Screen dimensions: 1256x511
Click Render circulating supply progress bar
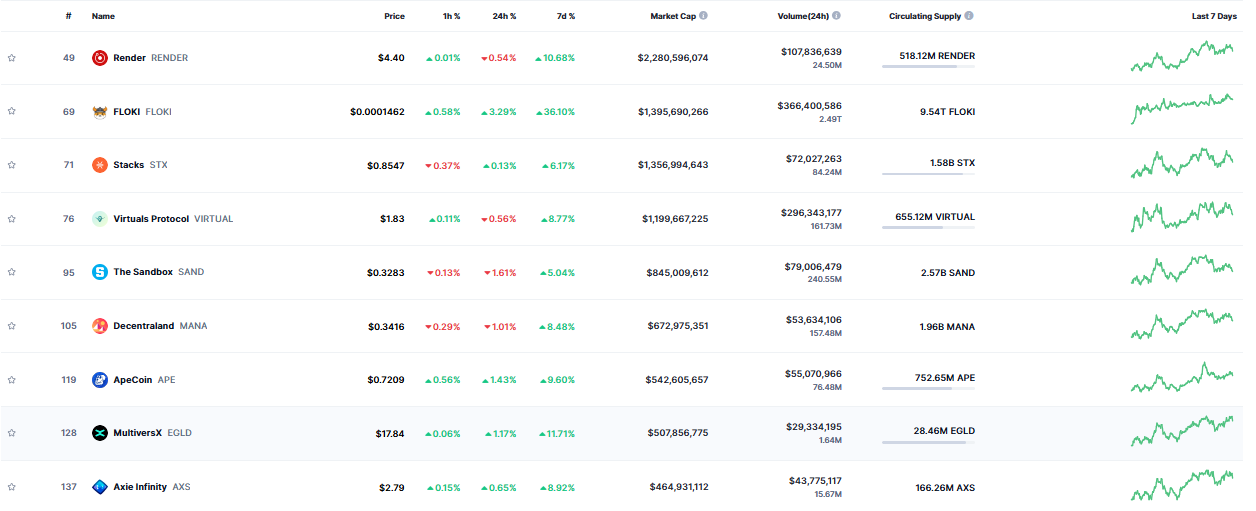point(928,67)
